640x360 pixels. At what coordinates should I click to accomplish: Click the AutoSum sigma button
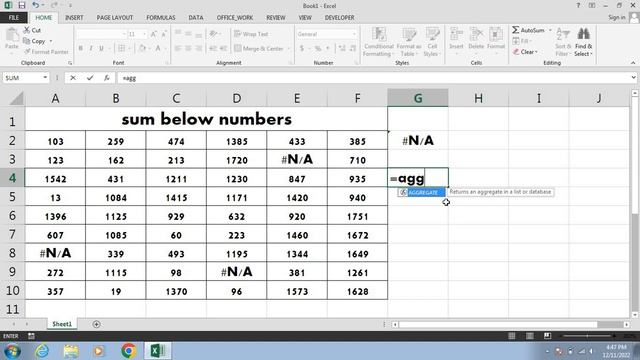point(528,30)
